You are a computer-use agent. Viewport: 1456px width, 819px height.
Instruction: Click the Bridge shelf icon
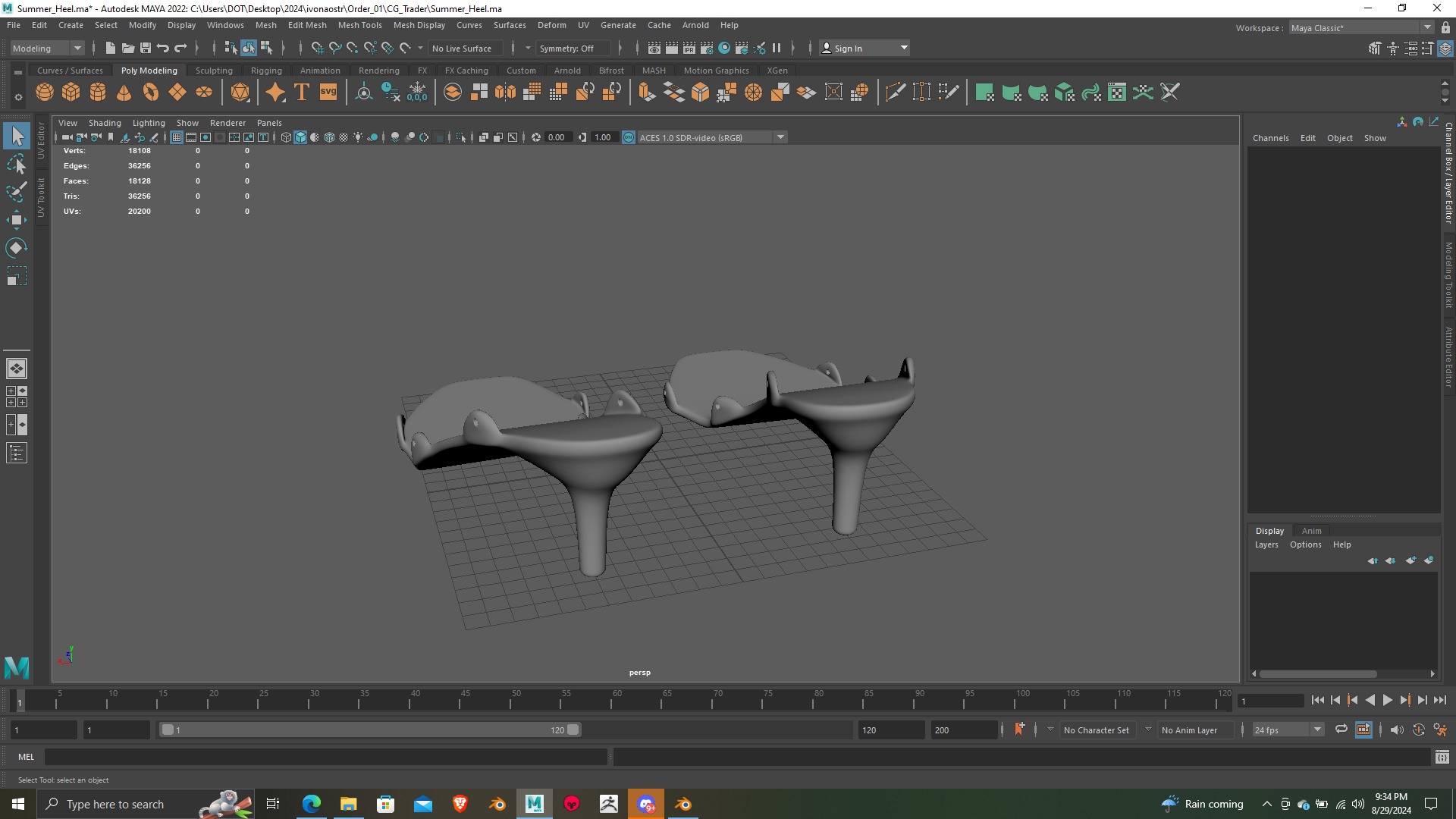click(x=673, y=93)
